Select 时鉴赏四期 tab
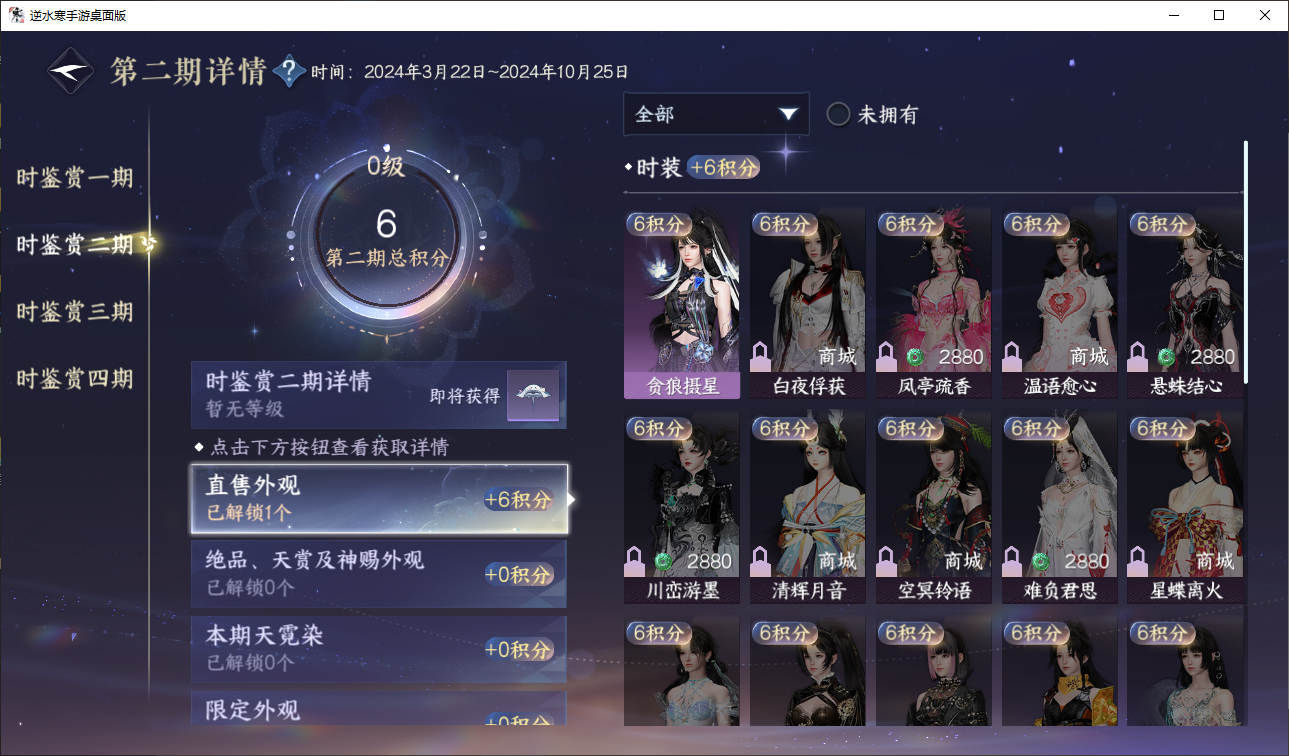The image size is (1289, 756). click(75, 378)
